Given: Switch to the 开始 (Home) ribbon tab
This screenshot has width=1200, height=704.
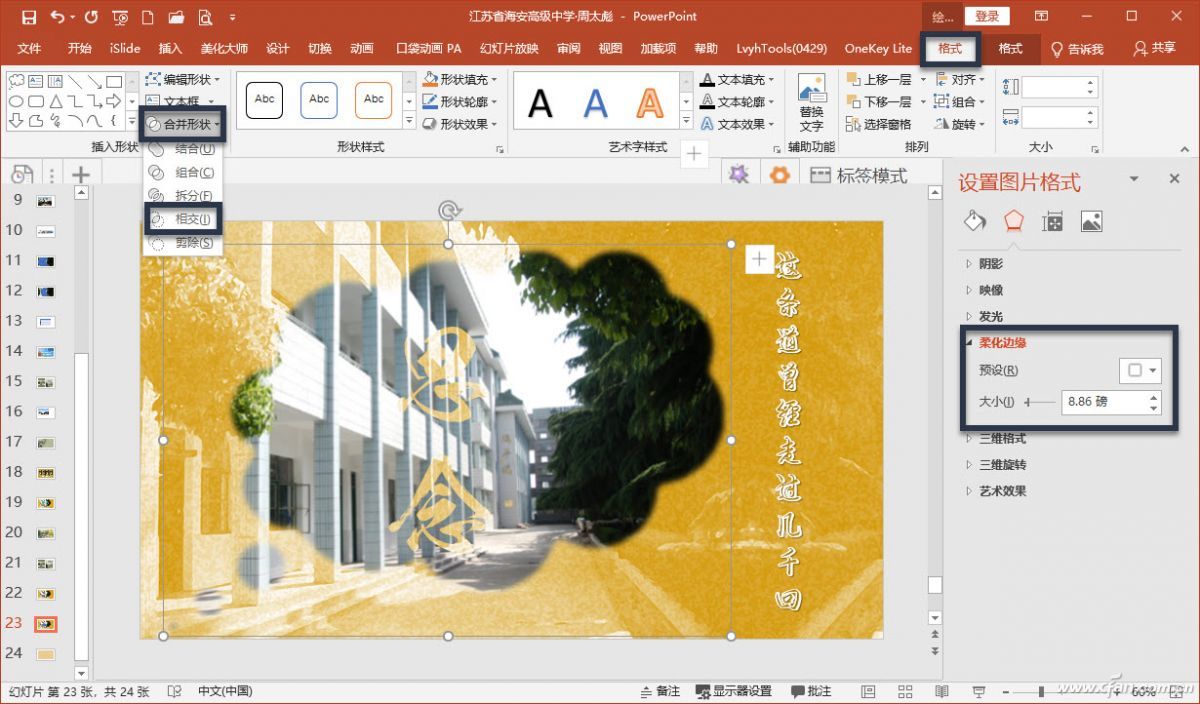Looking at the screenshot, I should coord(79,47).
